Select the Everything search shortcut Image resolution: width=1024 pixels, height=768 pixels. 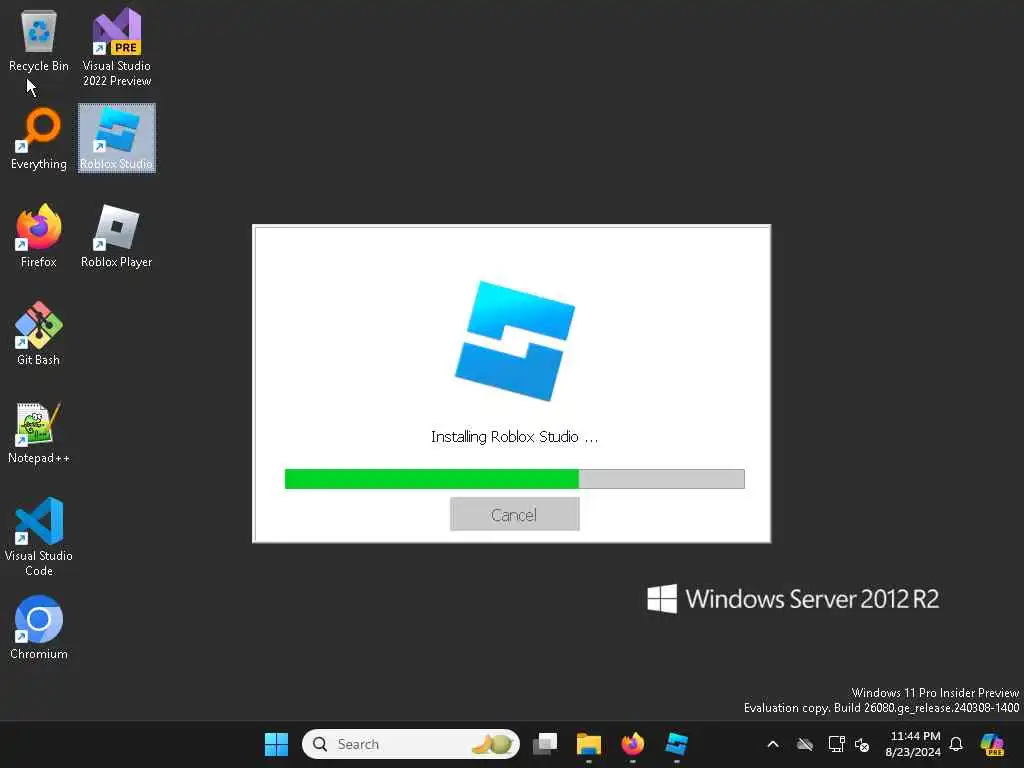click(39, 138)
